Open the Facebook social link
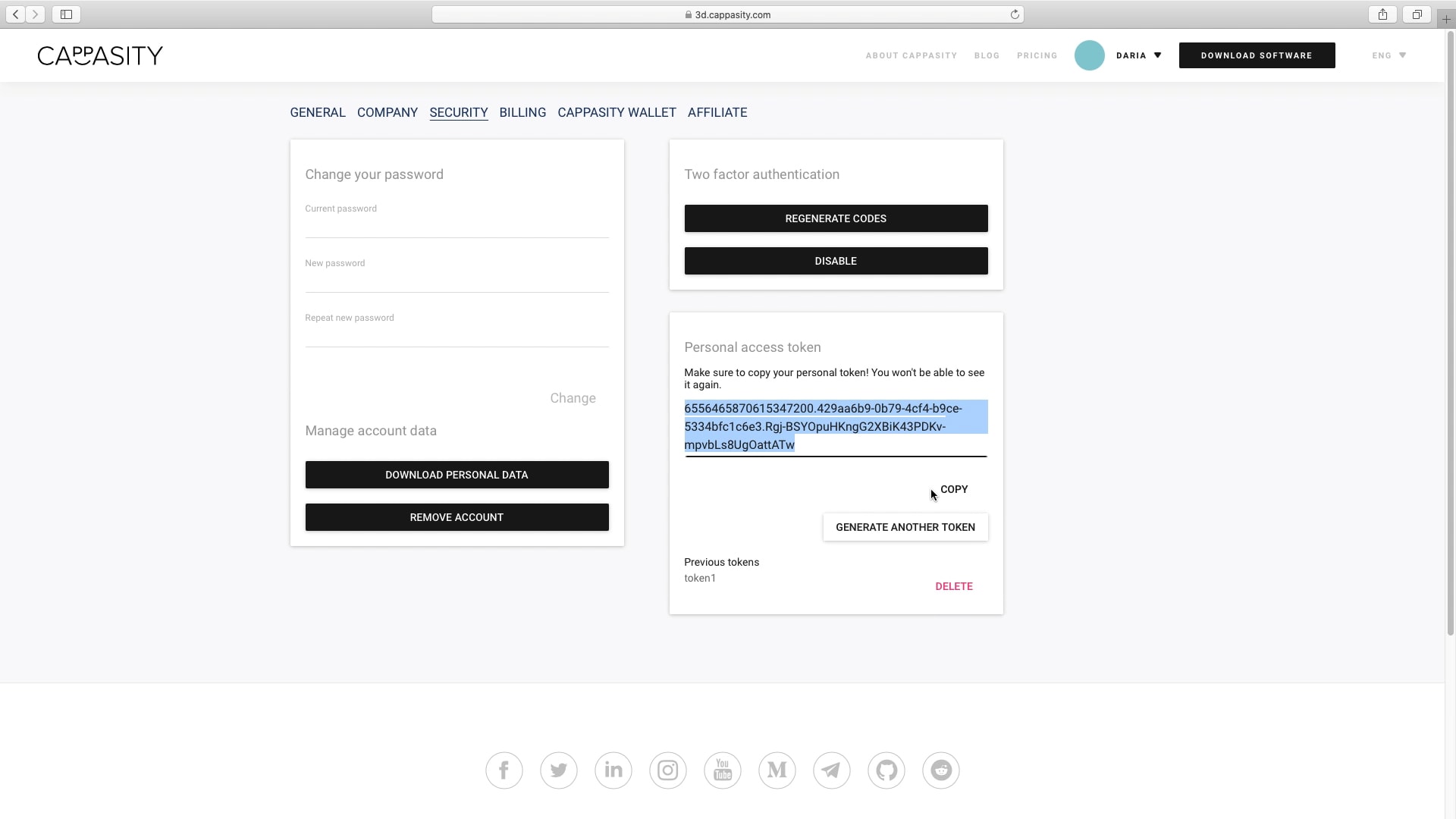 point(504,770)
